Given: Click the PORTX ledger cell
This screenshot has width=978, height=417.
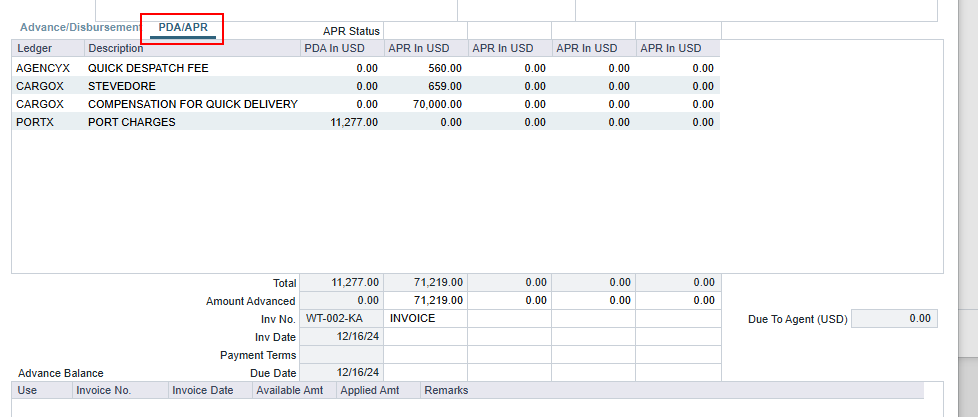Looking at the screenshot, I should [x=36, y=122].
